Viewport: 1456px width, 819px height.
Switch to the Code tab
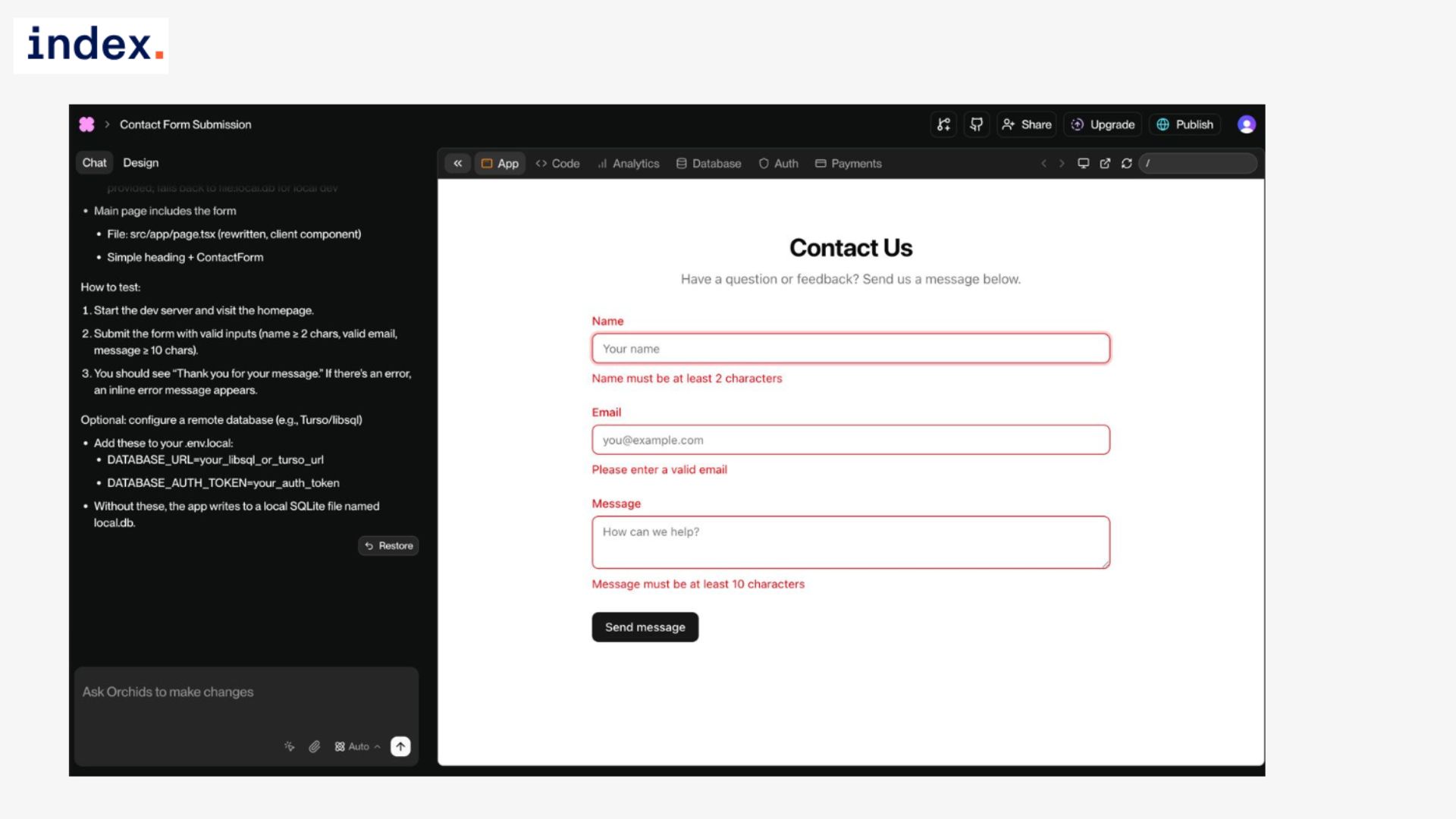(557, 163)
